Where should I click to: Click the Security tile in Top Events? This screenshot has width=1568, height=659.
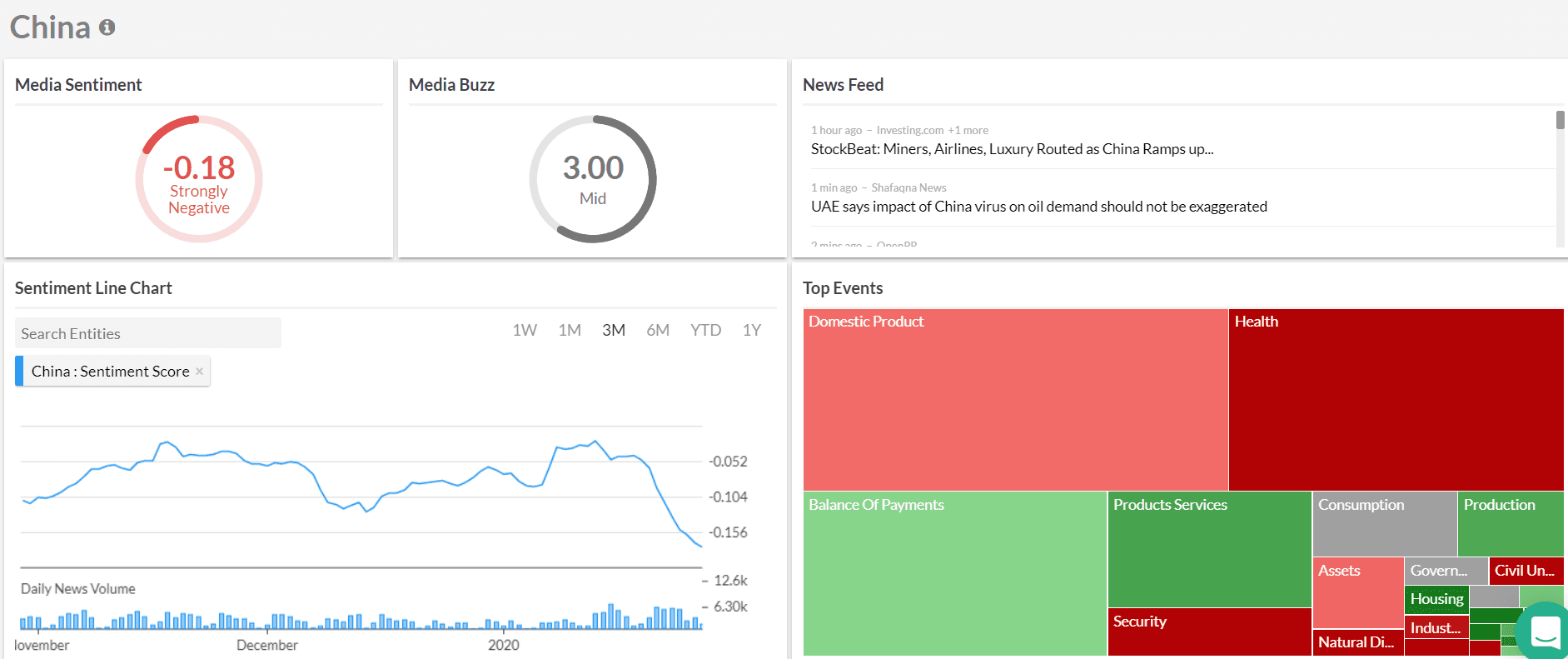tap(1209, 632)
